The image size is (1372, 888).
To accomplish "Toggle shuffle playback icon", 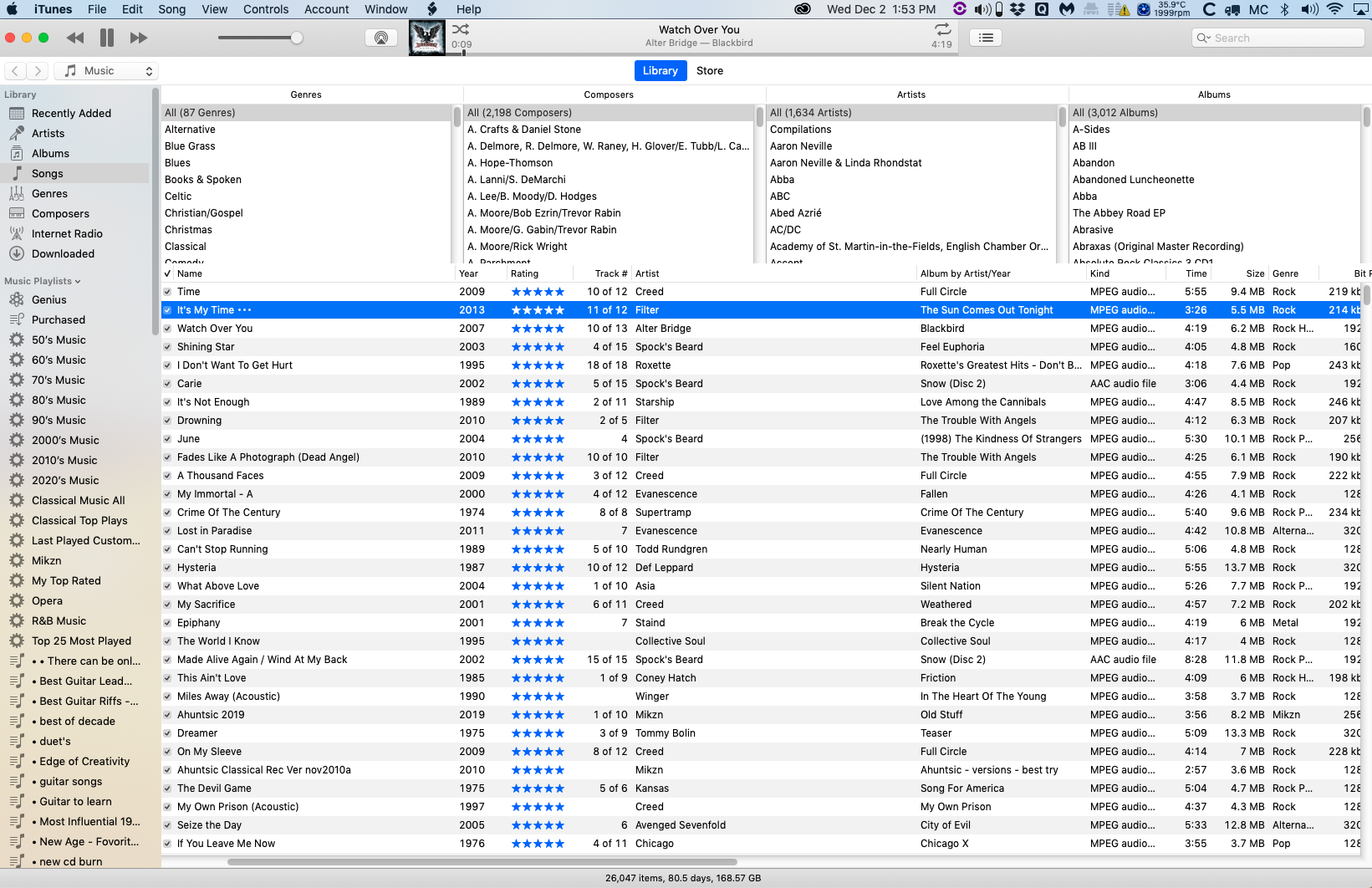I will (461, 29).
